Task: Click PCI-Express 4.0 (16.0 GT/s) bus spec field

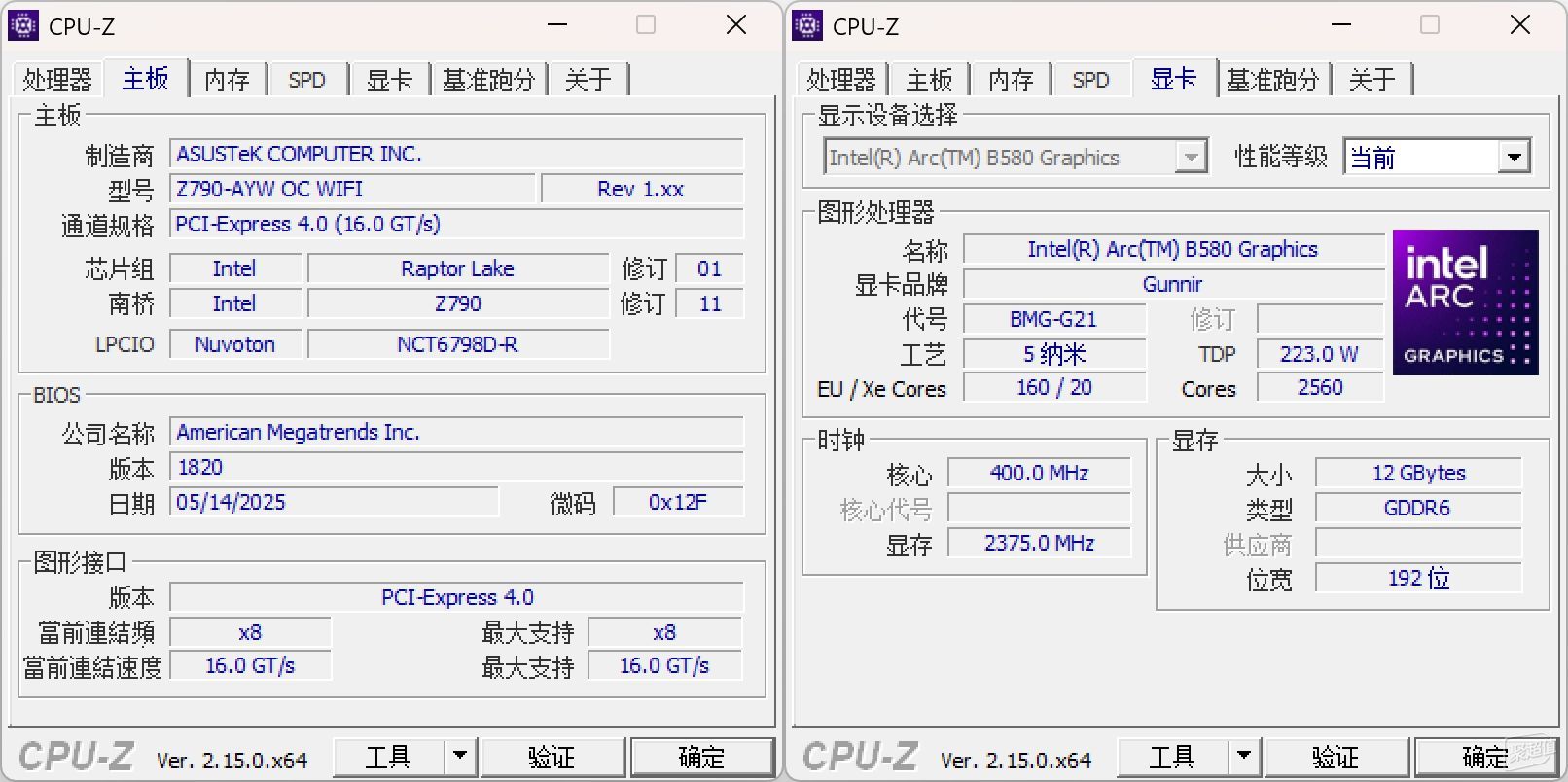Action: [x=456, y=224]
